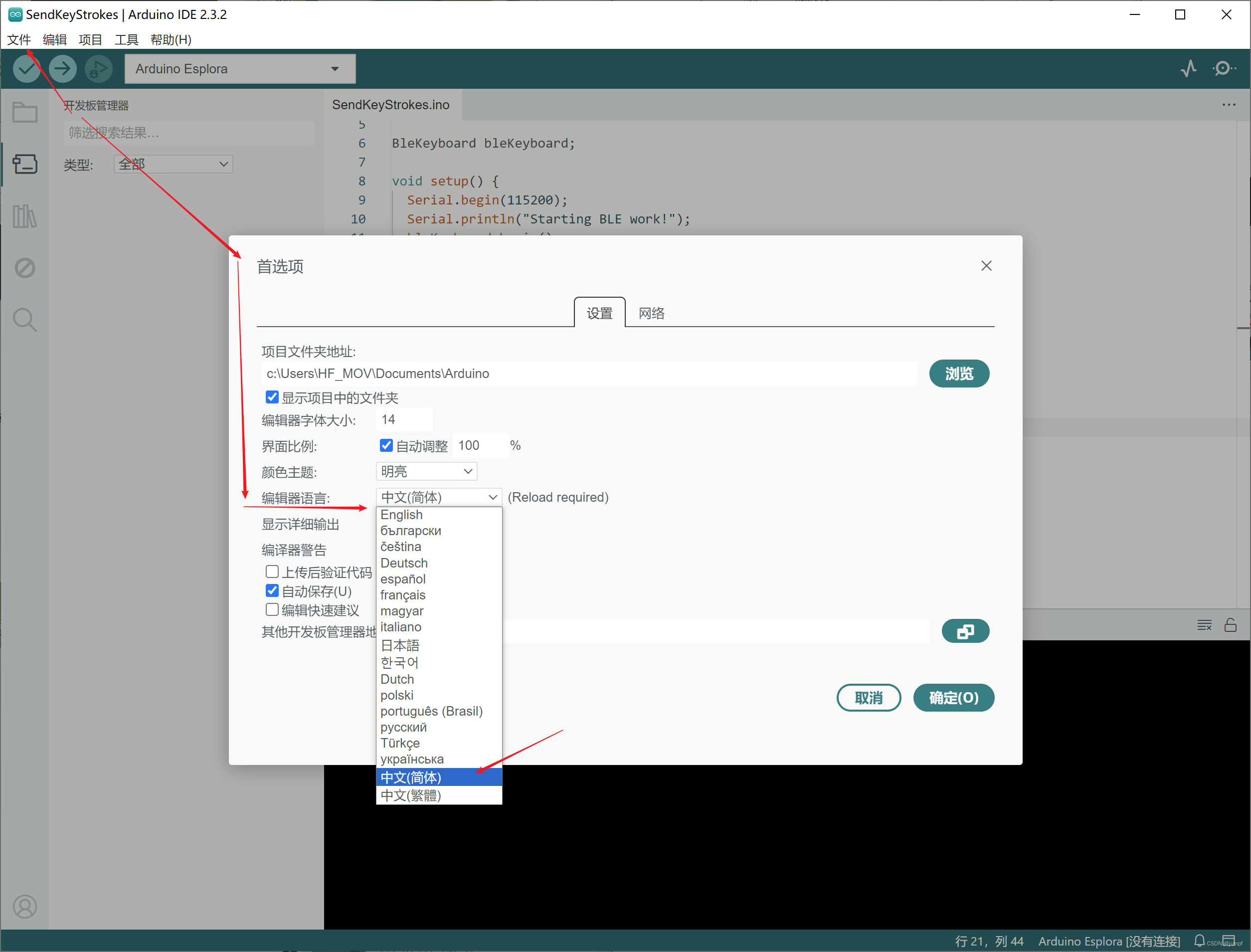The width and height of the screenshot is (1251, 952).
Task: Toggle the output lock icon
Action: point(1230,625)
